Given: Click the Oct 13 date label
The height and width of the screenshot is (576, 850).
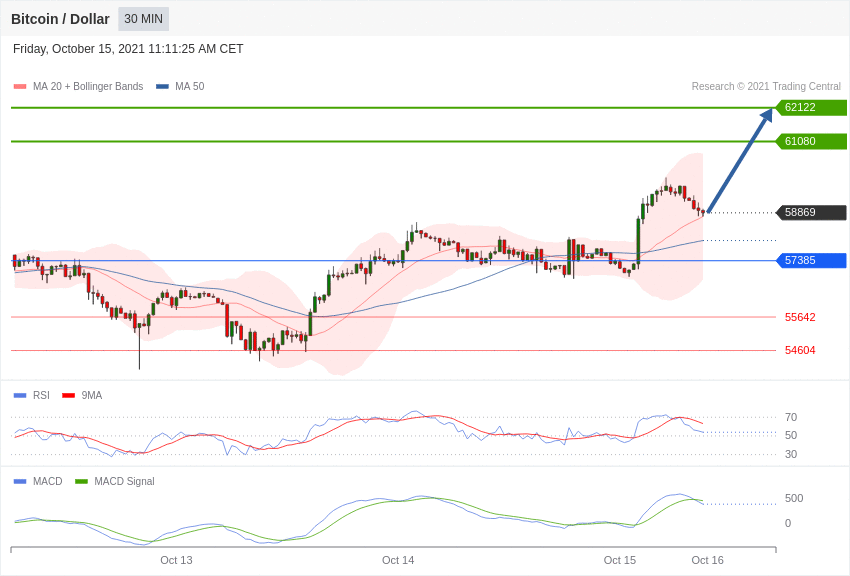Looking at the screenshot, I should [x=176, y=560].
